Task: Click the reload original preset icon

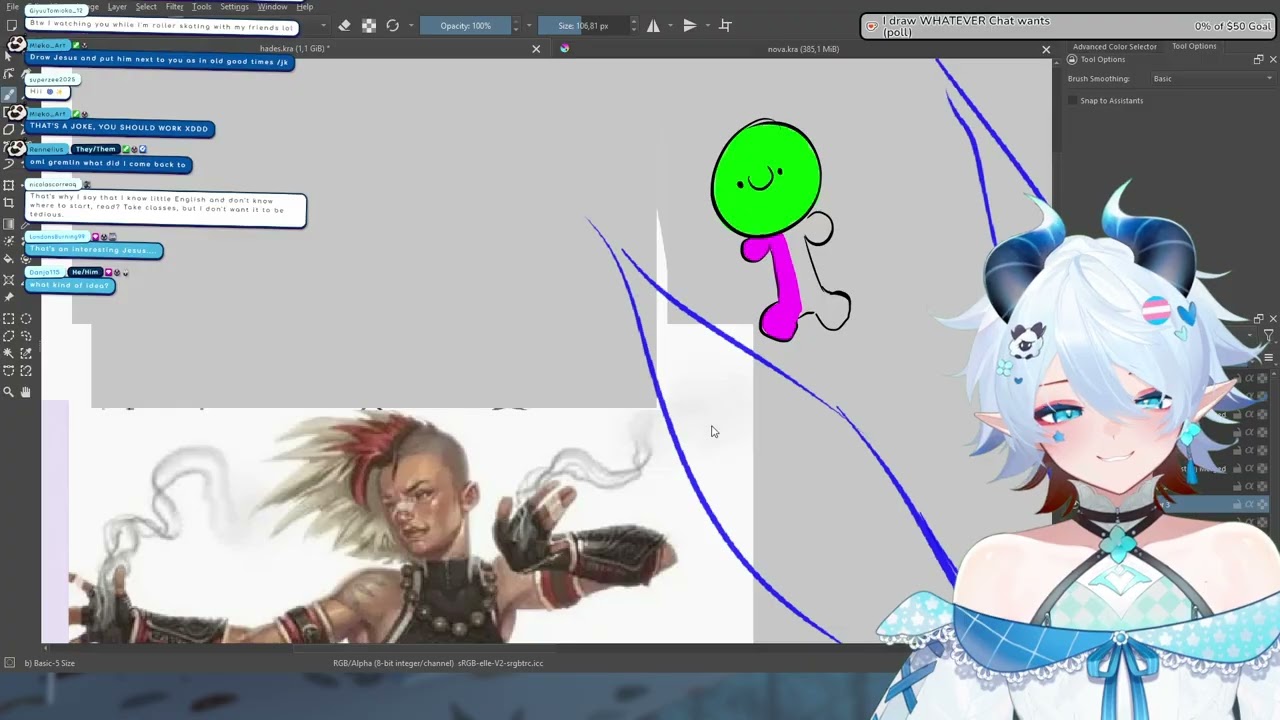Action: (392, 25)
